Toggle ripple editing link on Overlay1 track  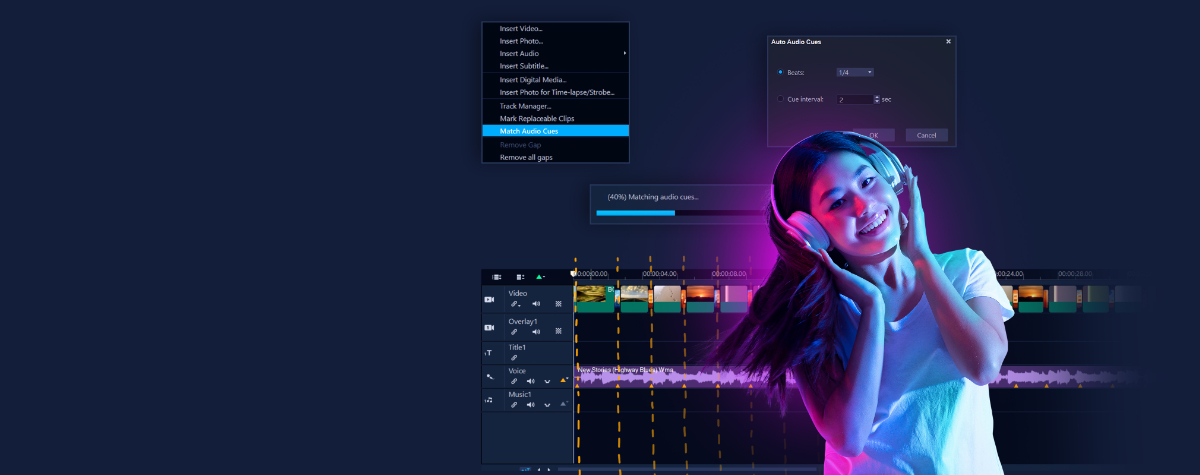tap(514, 332)
